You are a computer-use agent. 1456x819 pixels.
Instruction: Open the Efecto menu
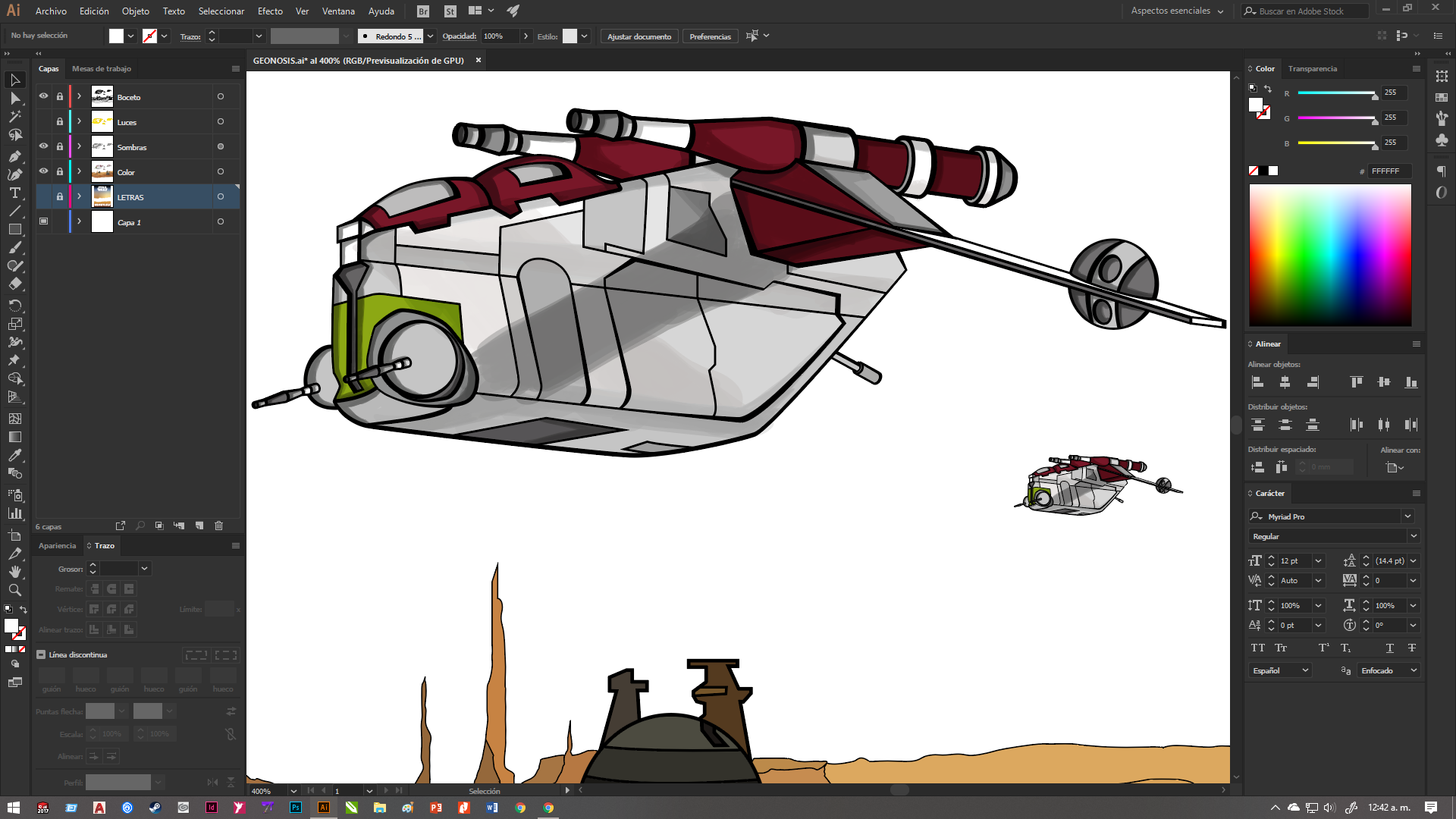click(x=270, y=11)
